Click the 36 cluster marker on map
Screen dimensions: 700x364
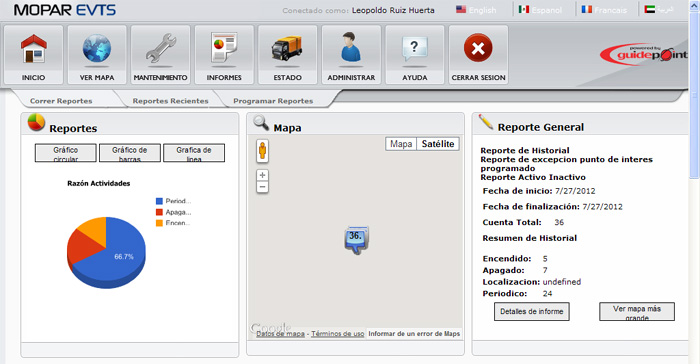pos(356,240)
